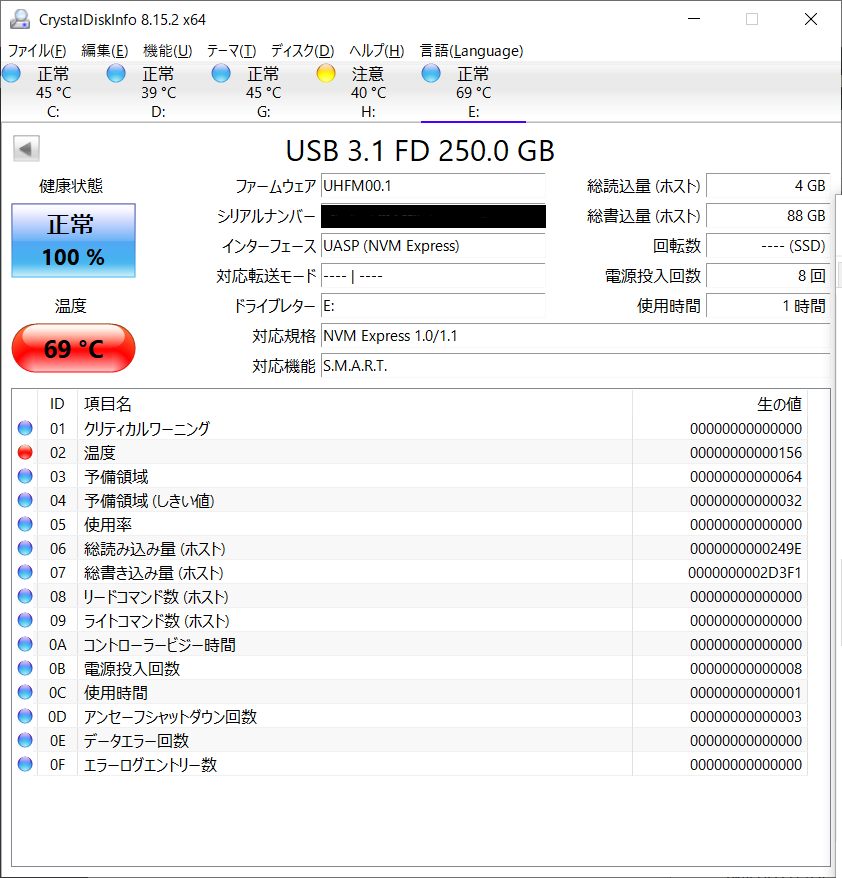The height and width of the screenshot is (878, 842).
Task: Click the 項目名 column header
Action: (355, 404)
